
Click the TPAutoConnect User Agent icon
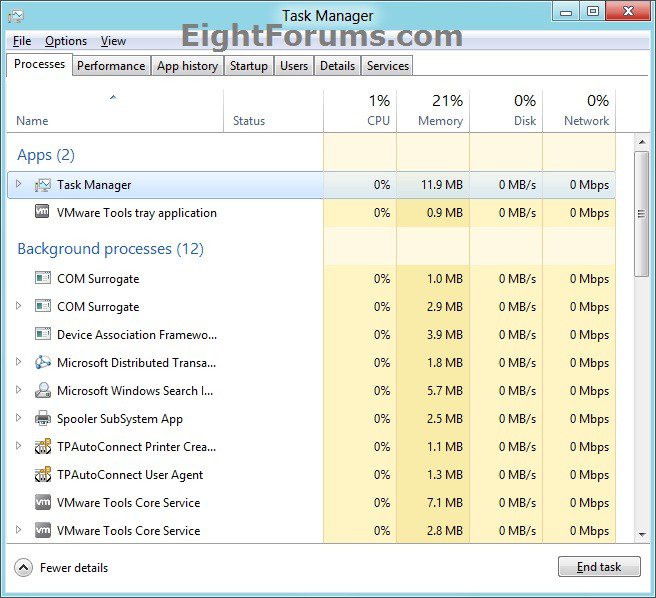(x=43, y=475)
